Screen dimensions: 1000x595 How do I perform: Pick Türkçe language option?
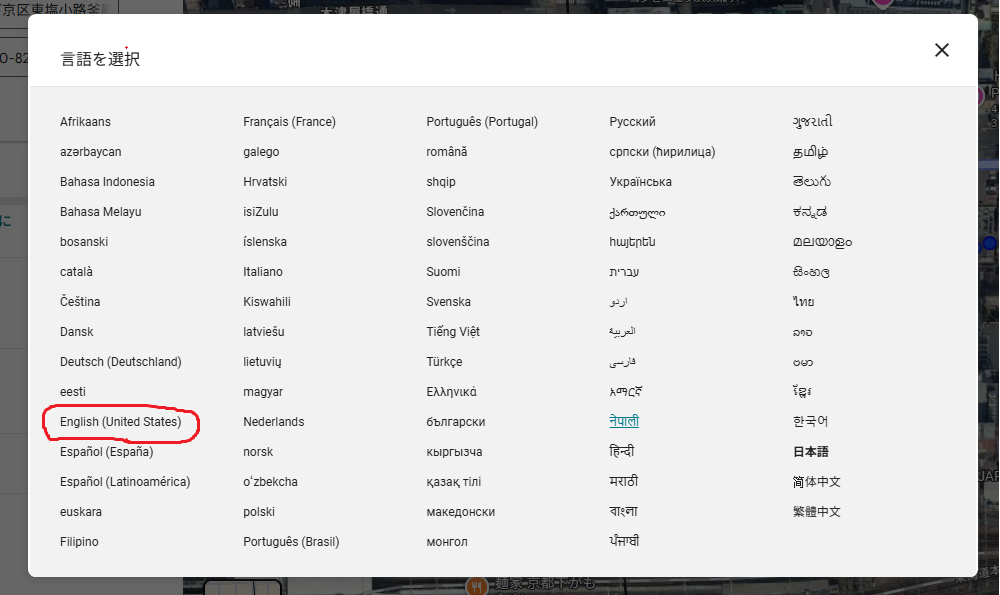point(444,362)
